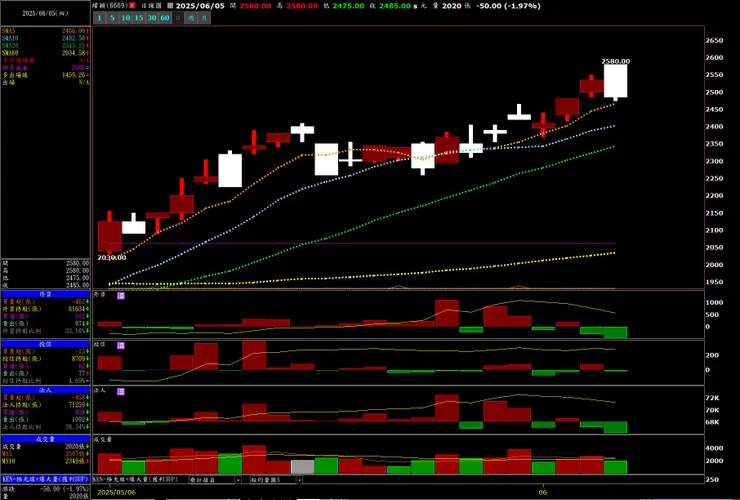Click the KEN strategy title in bottom bar
This screenshot has height=500, width=740.
click(136, 479)
